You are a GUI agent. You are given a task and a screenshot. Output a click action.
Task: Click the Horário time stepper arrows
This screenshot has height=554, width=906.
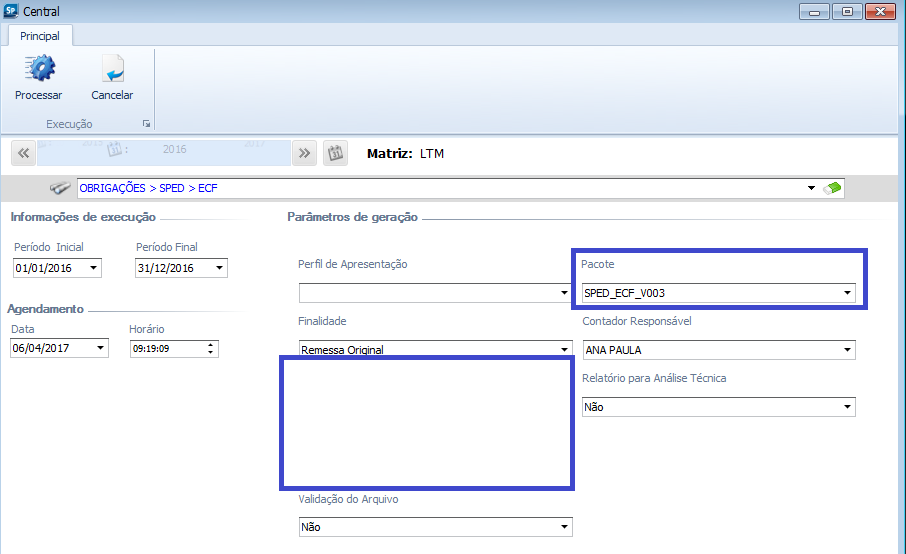(x=210, y=349)
